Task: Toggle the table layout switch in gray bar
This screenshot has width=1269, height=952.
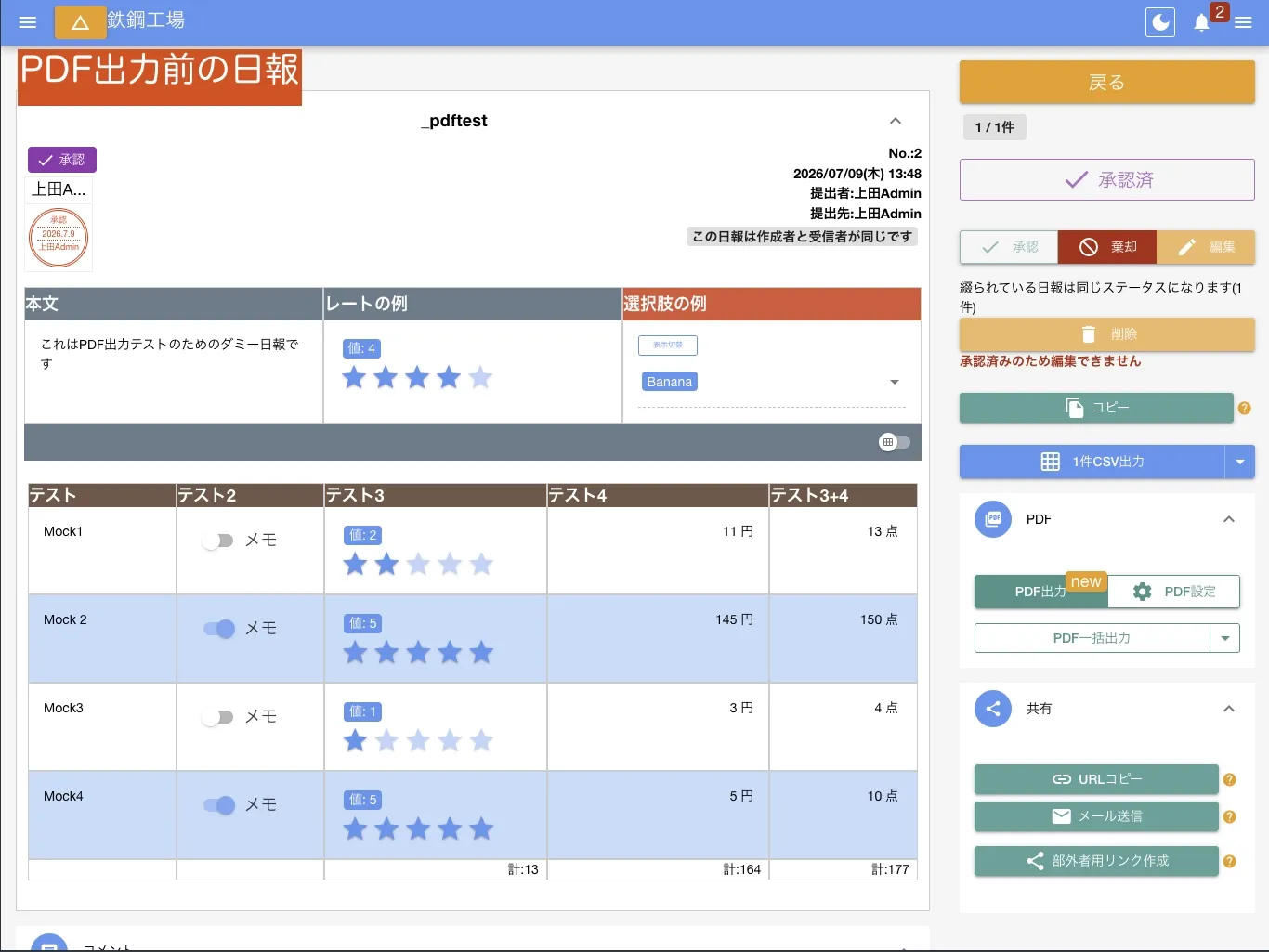Action: [x=895, y=442]
